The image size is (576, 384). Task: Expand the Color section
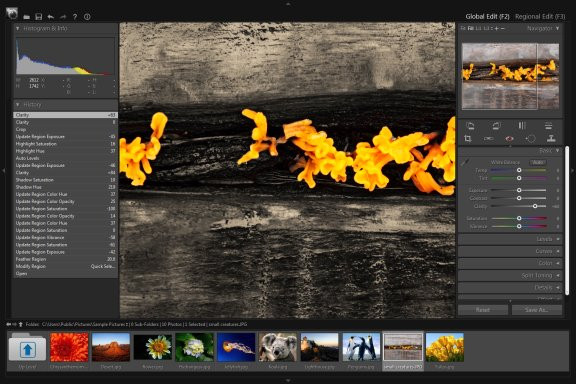coord(510,263)
